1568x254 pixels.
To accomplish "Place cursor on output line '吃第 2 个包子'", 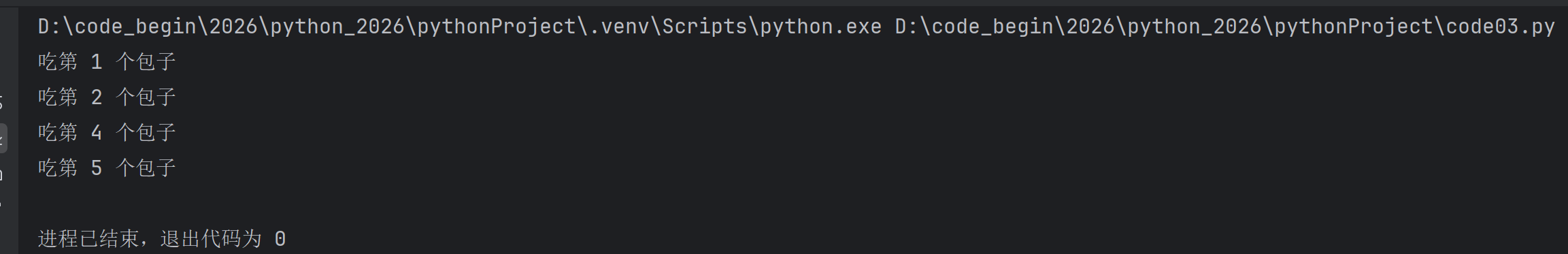I will click(107, 97).
